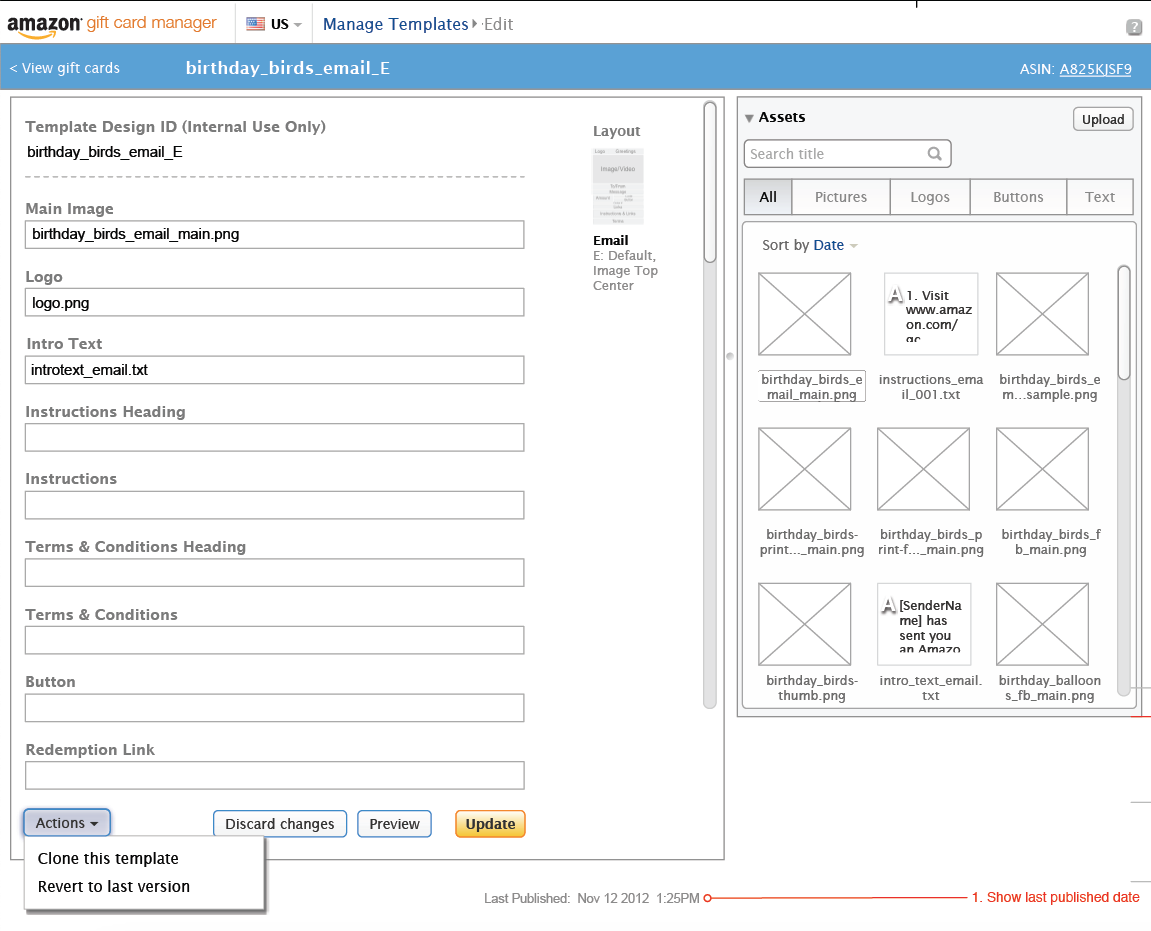This screenshot has width=1151, height=931.
Task: Click the Intro Text input field
Action: [275, 370]
